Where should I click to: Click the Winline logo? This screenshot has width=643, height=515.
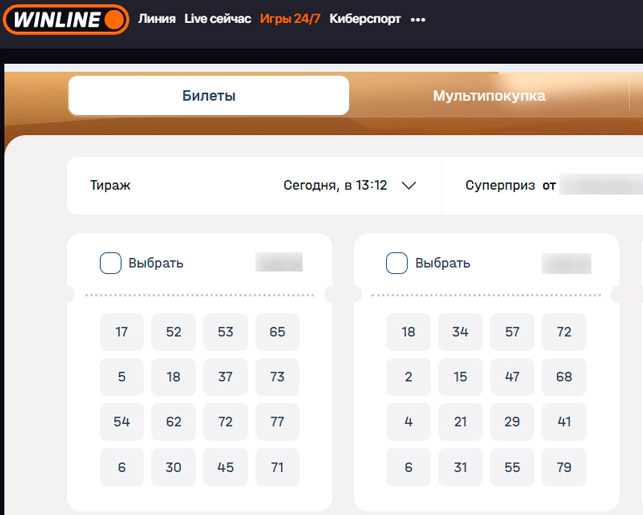pos(65,19)
